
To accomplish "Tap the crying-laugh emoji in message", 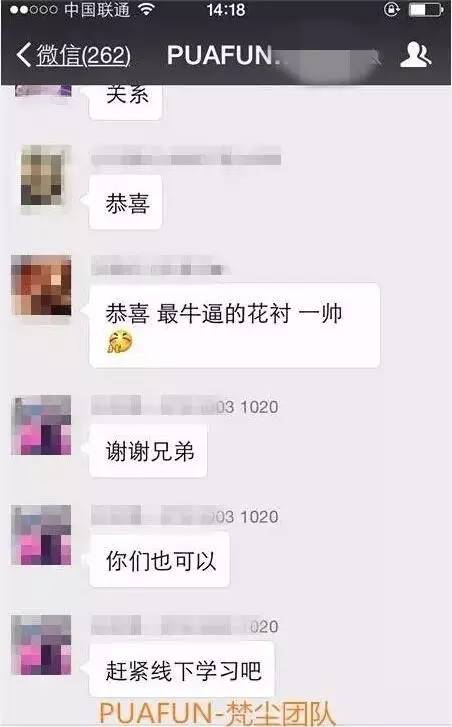I will (x=120, y=342).
